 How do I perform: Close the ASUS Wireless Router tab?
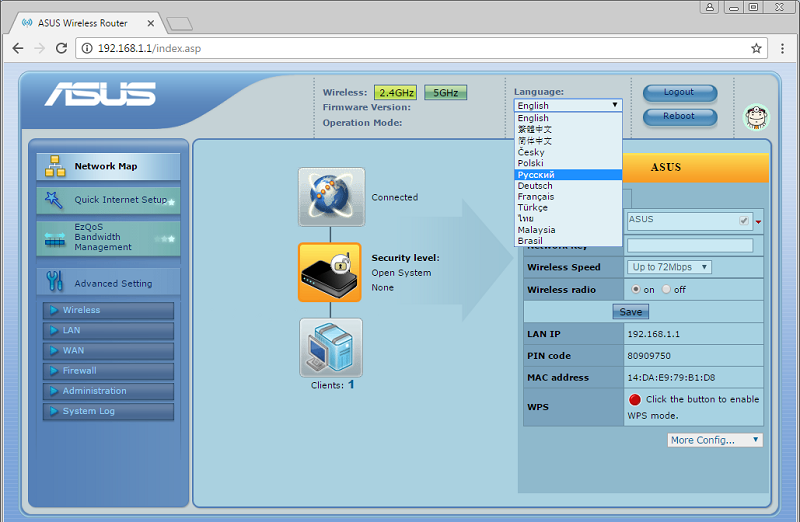pos(151,23)
